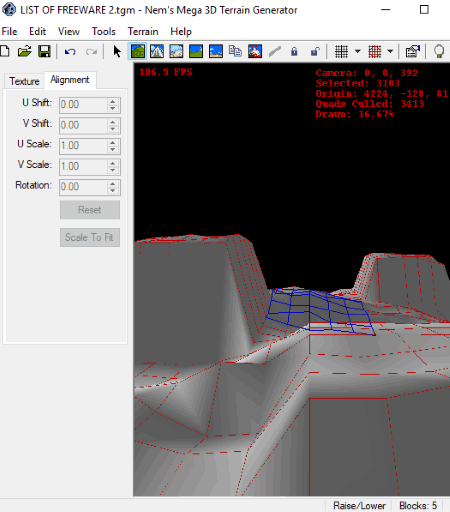Select the arrow pointer tool

point(117,52)
